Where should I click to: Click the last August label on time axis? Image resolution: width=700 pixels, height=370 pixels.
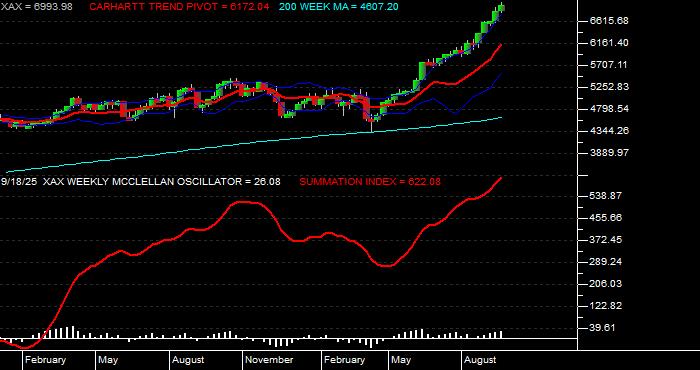tap(480, 360)
